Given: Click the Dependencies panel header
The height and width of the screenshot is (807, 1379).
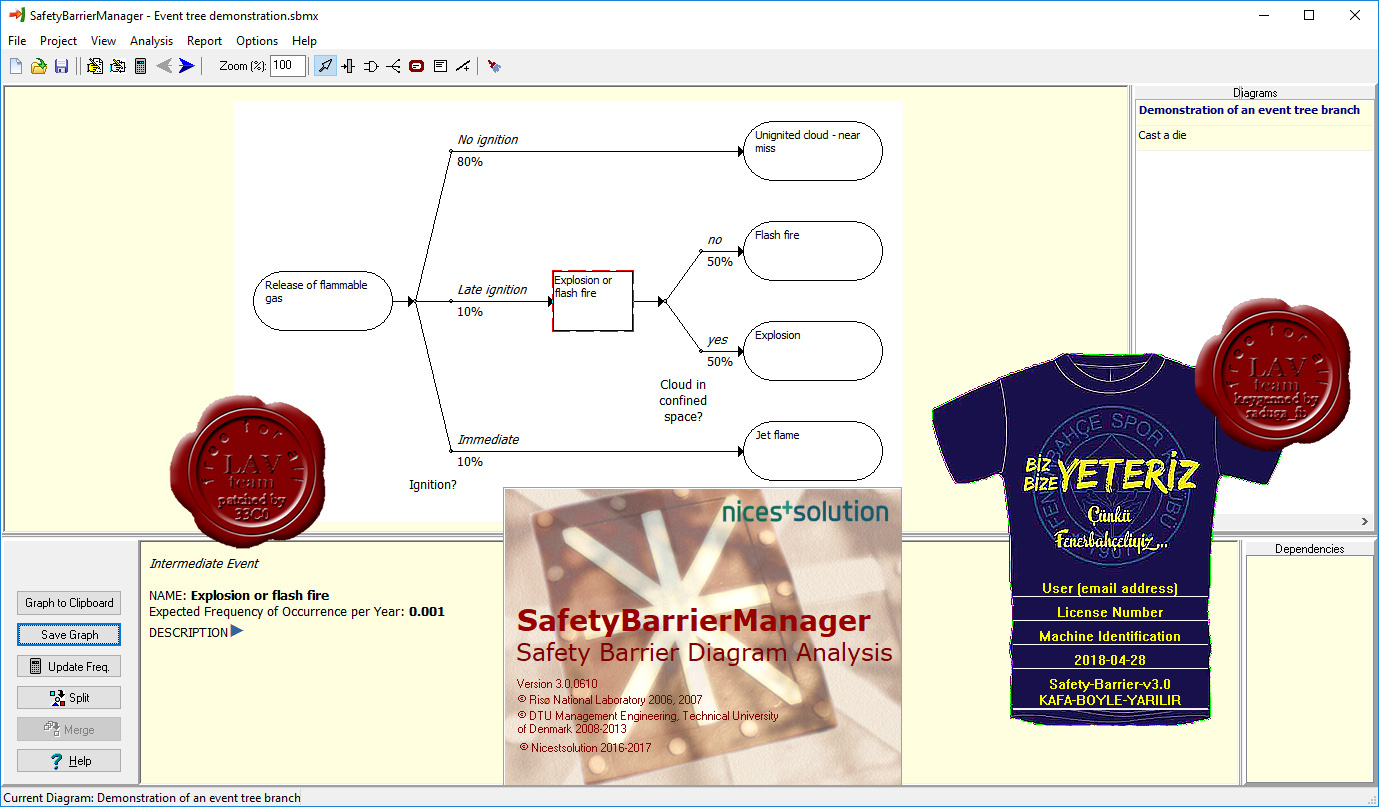Looking at the screenshot, I should [x=1309, y=548].
